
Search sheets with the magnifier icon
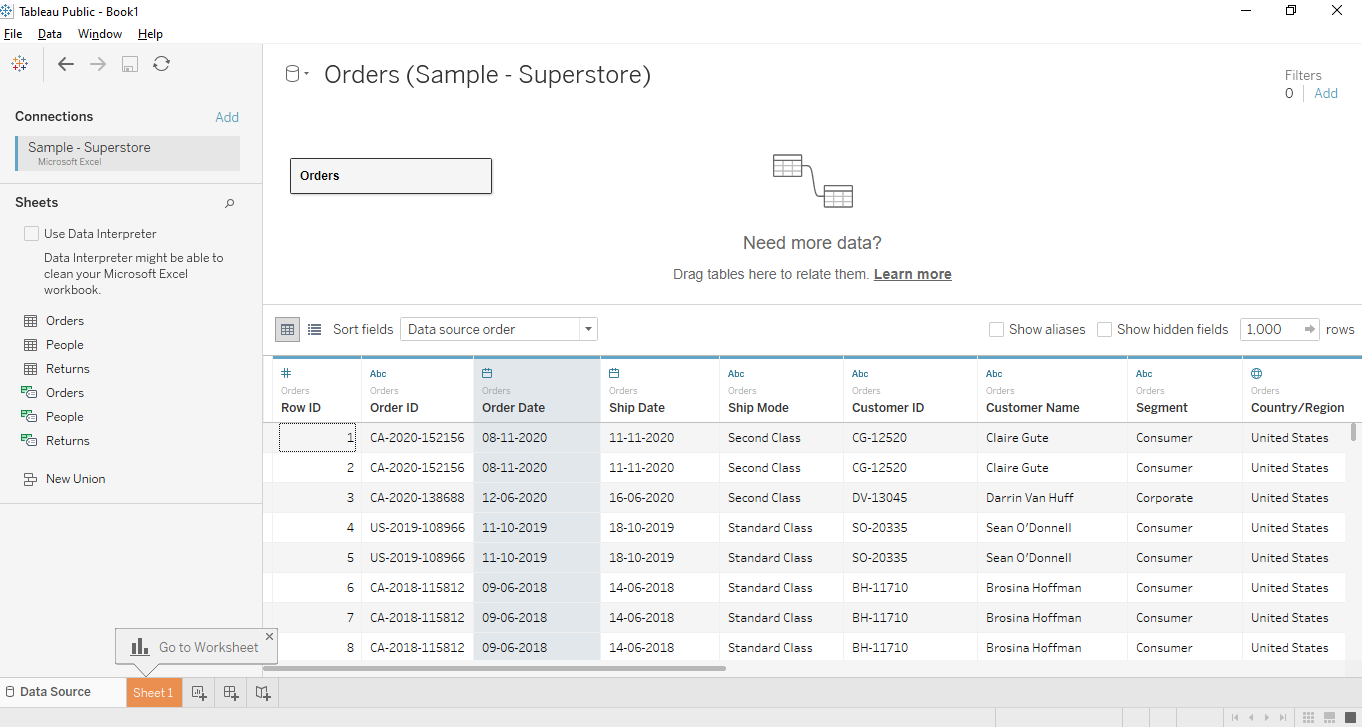(x=229, y=203)
